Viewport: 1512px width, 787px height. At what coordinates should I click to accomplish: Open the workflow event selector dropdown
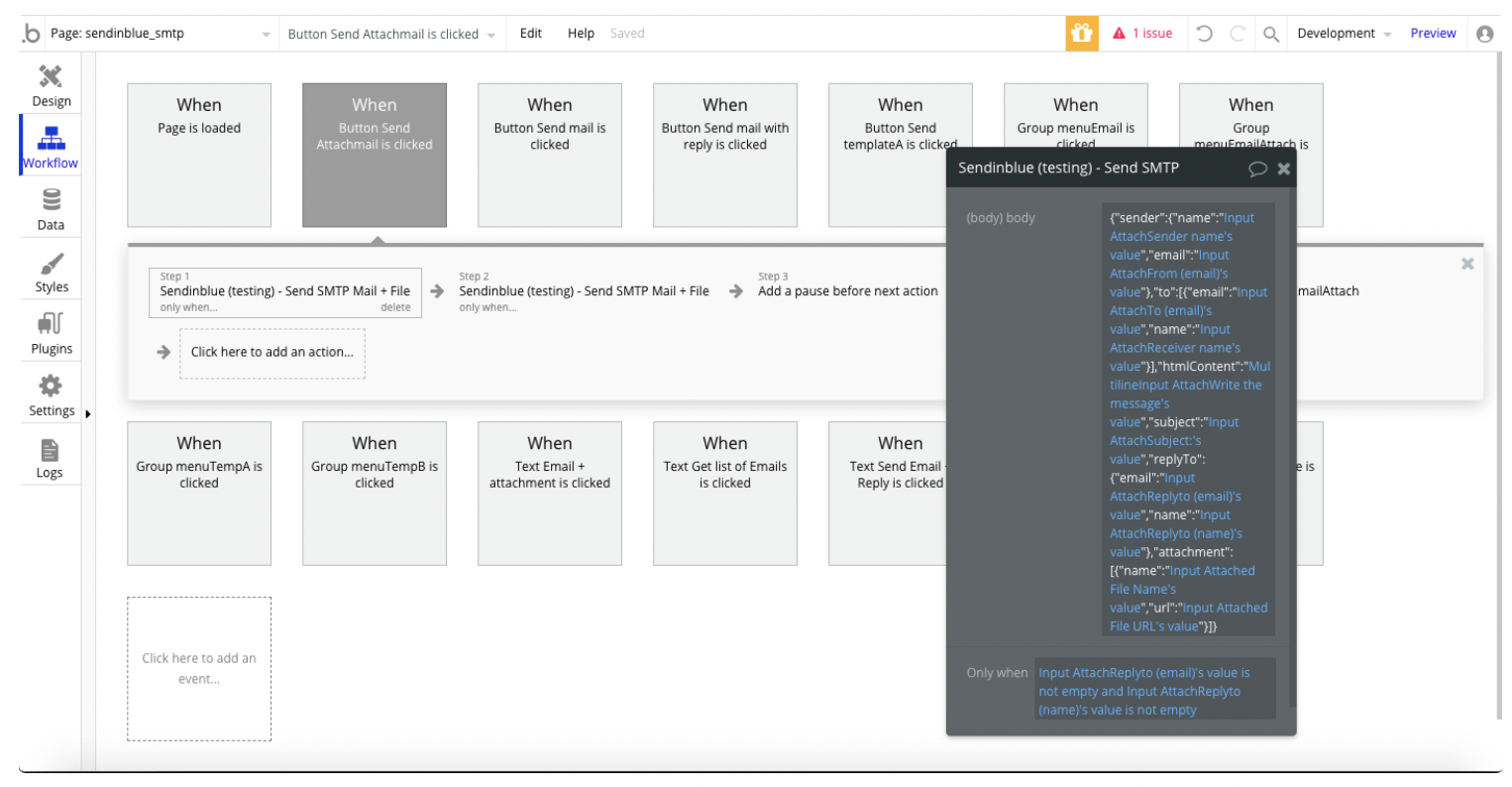point(392,34)
